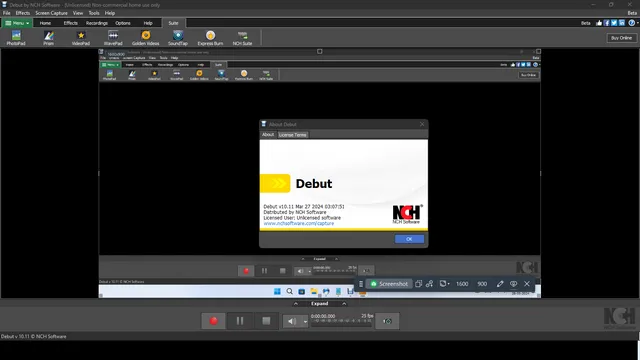Click the main Buy Online button
This screenshot has width=640, height=360.
pos(621,38)
